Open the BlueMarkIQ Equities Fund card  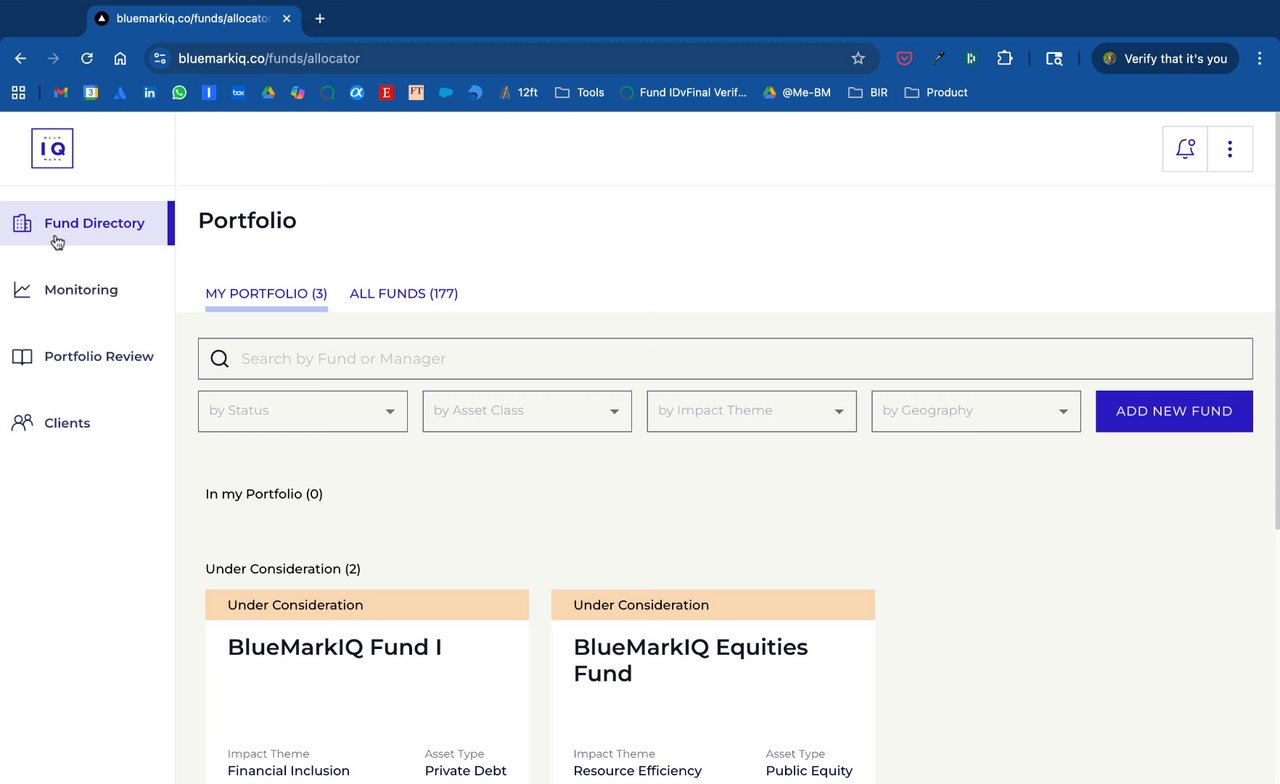coord(713,687)
